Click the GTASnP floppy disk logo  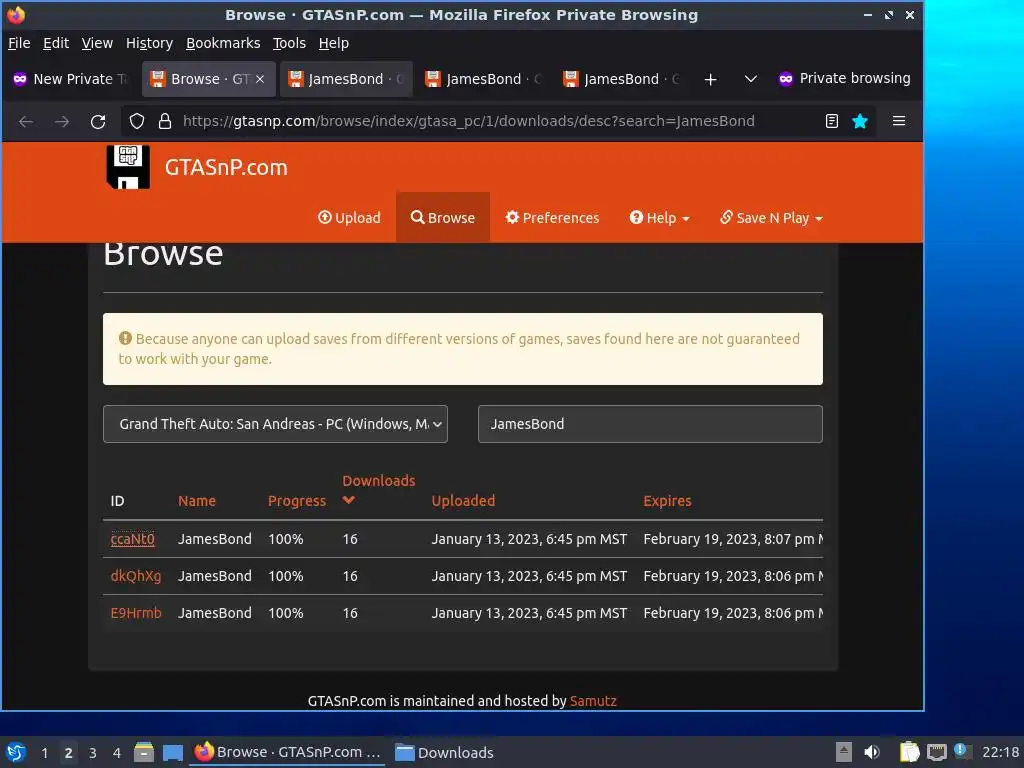[128, 167]
